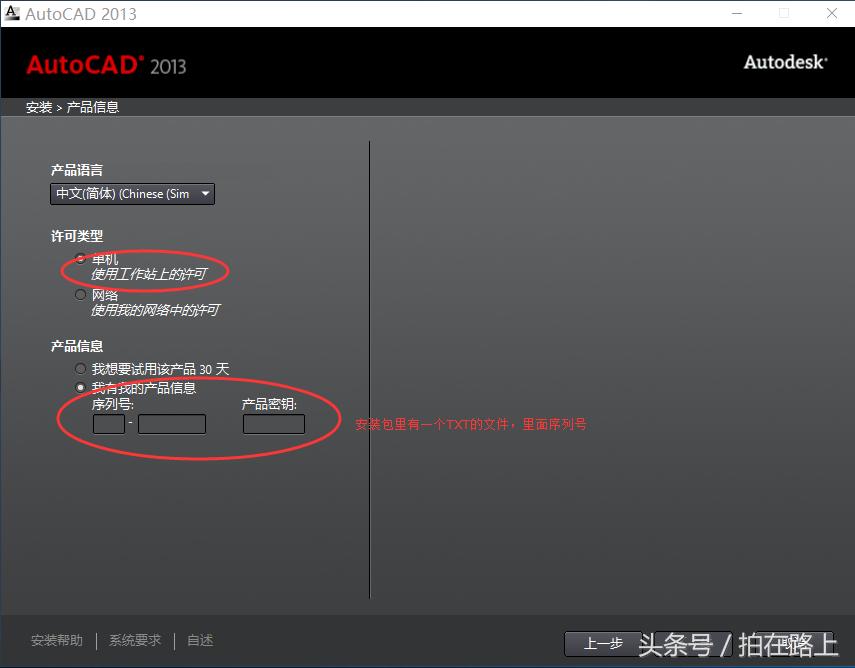Click the Autodesk logo

click(x=785, y=62)
